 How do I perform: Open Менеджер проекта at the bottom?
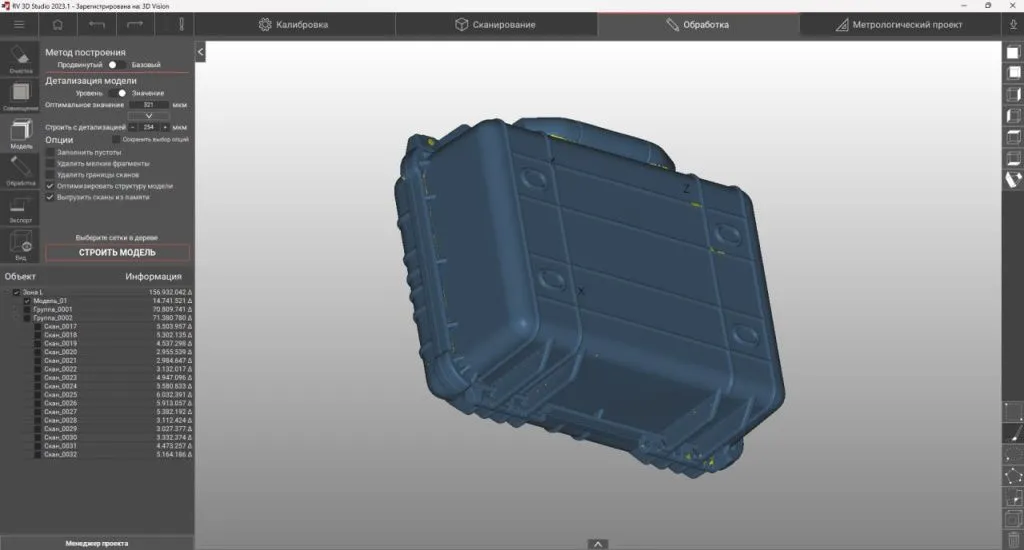pos(97,543)
